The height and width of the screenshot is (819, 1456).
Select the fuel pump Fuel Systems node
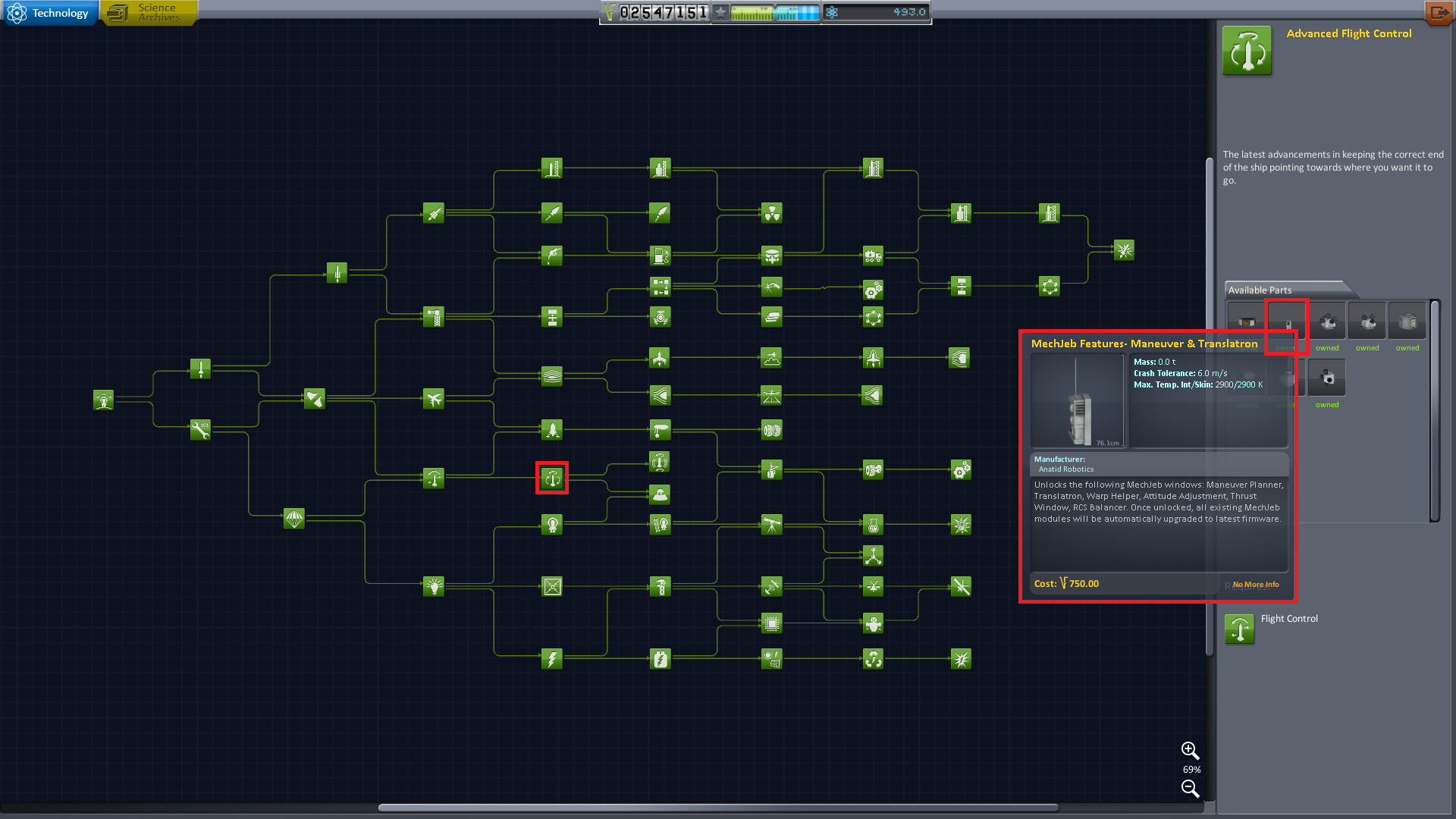[x=661, y=256]
